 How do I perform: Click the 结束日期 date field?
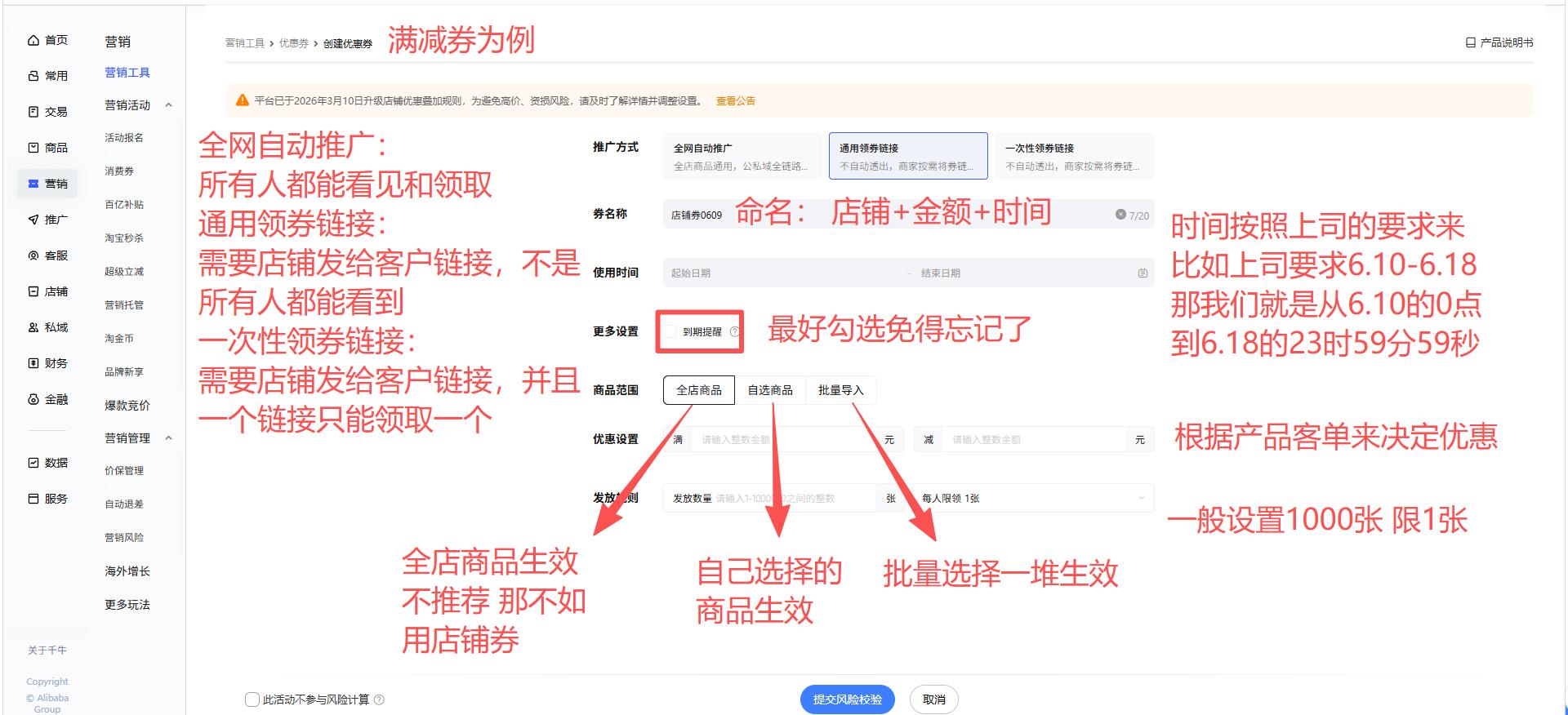coord(1025,273)
